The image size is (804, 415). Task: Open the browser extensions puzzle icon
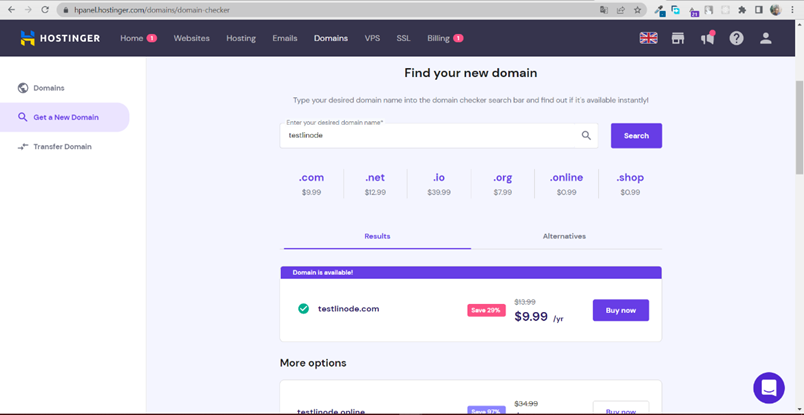point(741,10)
